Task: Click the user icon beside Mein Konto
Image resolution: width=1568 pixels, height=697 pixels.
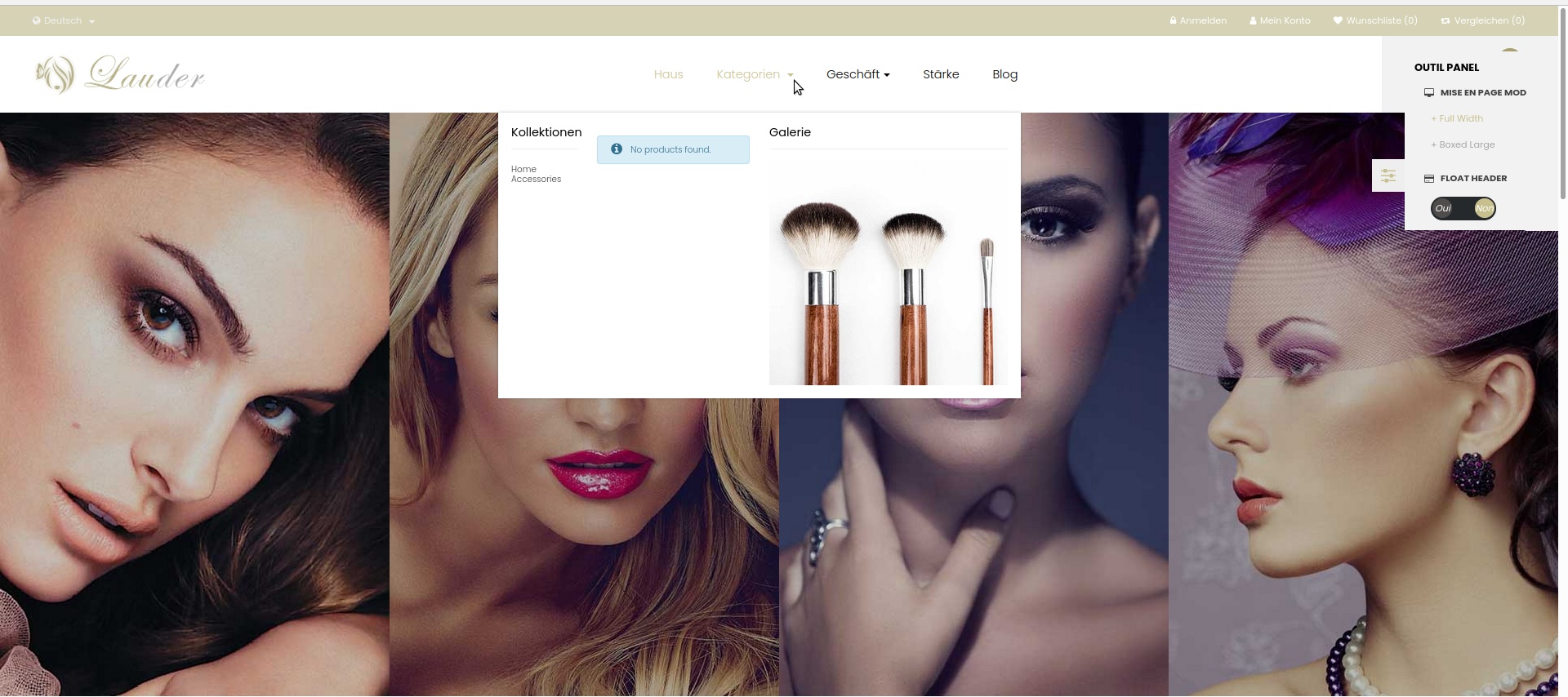Action: pos(1253,20)
